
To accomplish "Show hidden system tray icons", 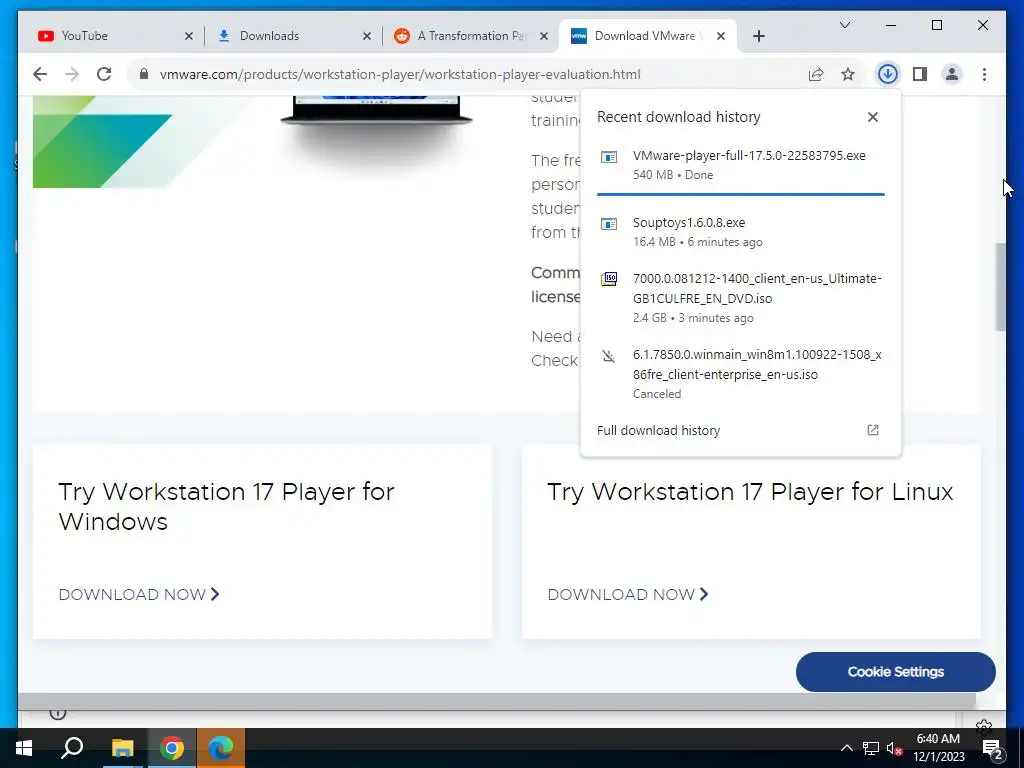I will coord(846,748).
